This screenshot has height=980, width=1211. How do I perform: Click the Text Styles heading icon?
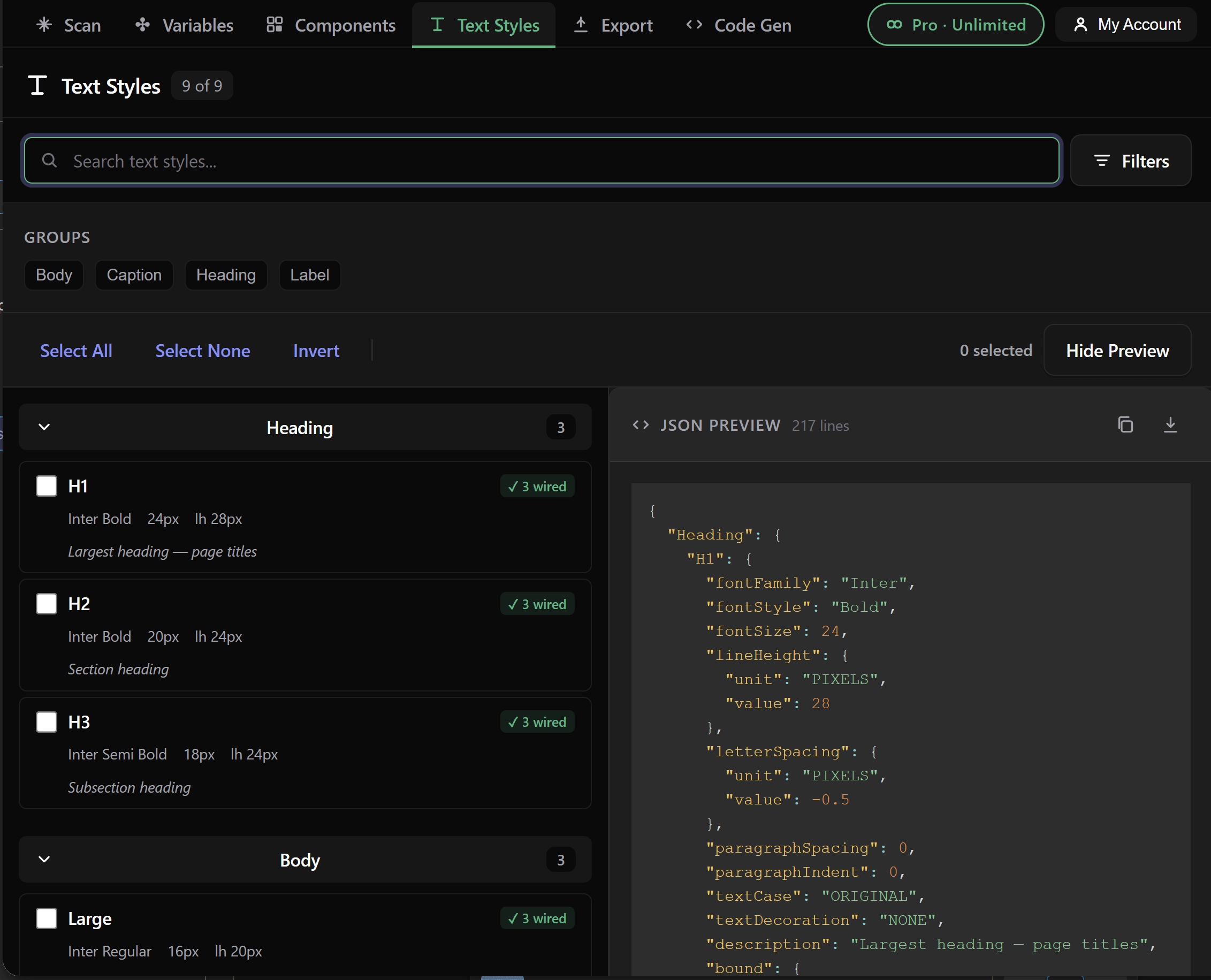tap(37, 85)
